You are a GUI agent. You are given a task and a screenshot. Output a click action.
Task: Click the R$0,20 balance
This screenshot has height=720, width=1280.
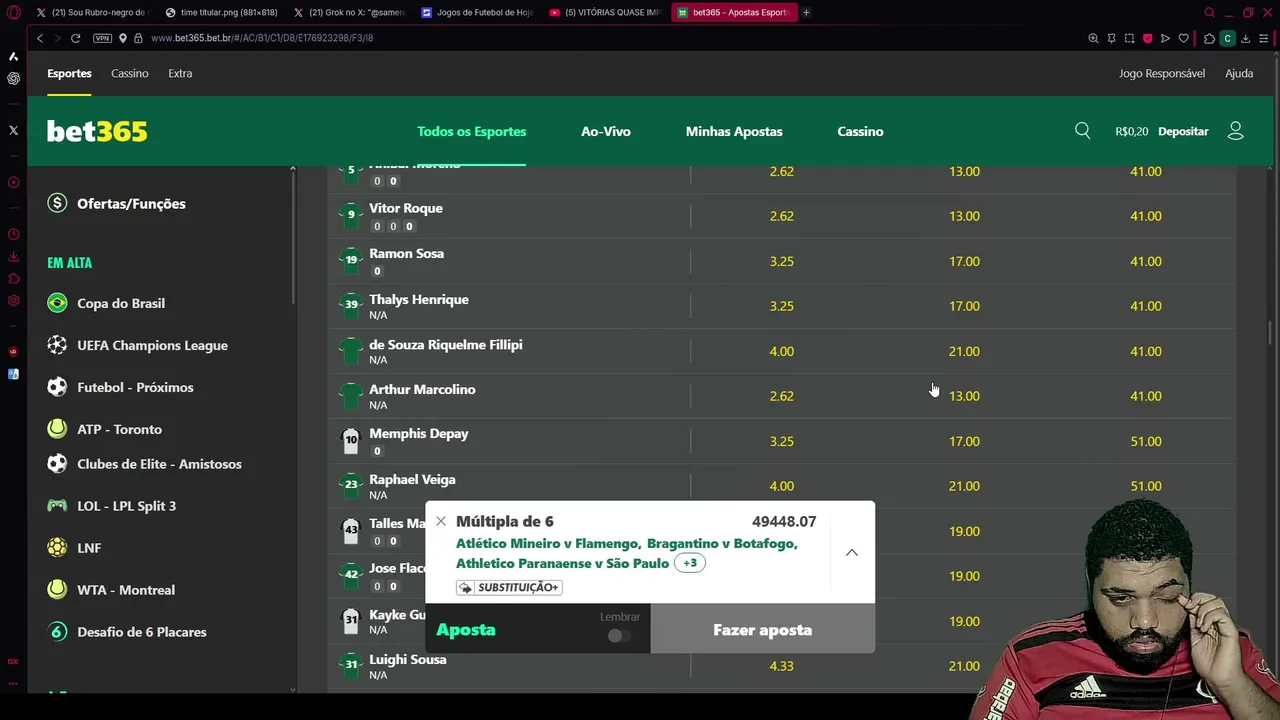[1132, 131]
